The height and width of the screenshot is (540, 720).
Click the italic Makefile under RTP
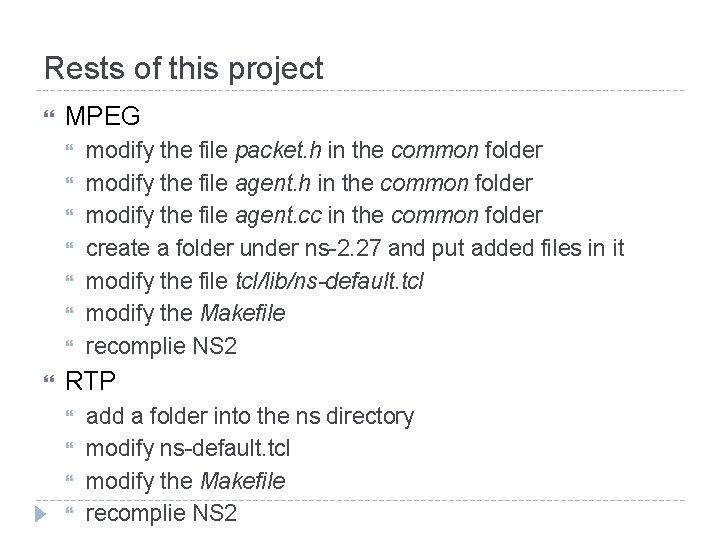pos(242,481)
